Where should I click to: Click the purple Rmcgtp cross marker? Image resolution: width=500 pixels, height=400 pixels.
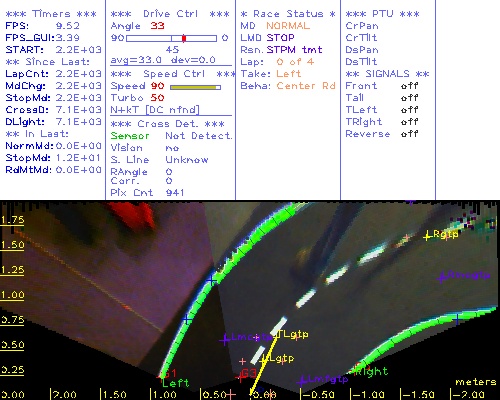point(442,277)
